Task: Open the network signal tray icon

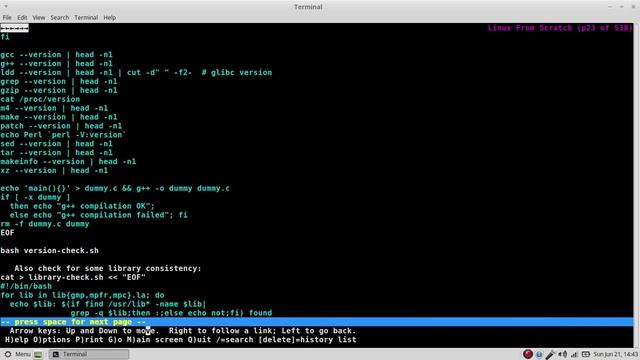Action: pos(574,354)
